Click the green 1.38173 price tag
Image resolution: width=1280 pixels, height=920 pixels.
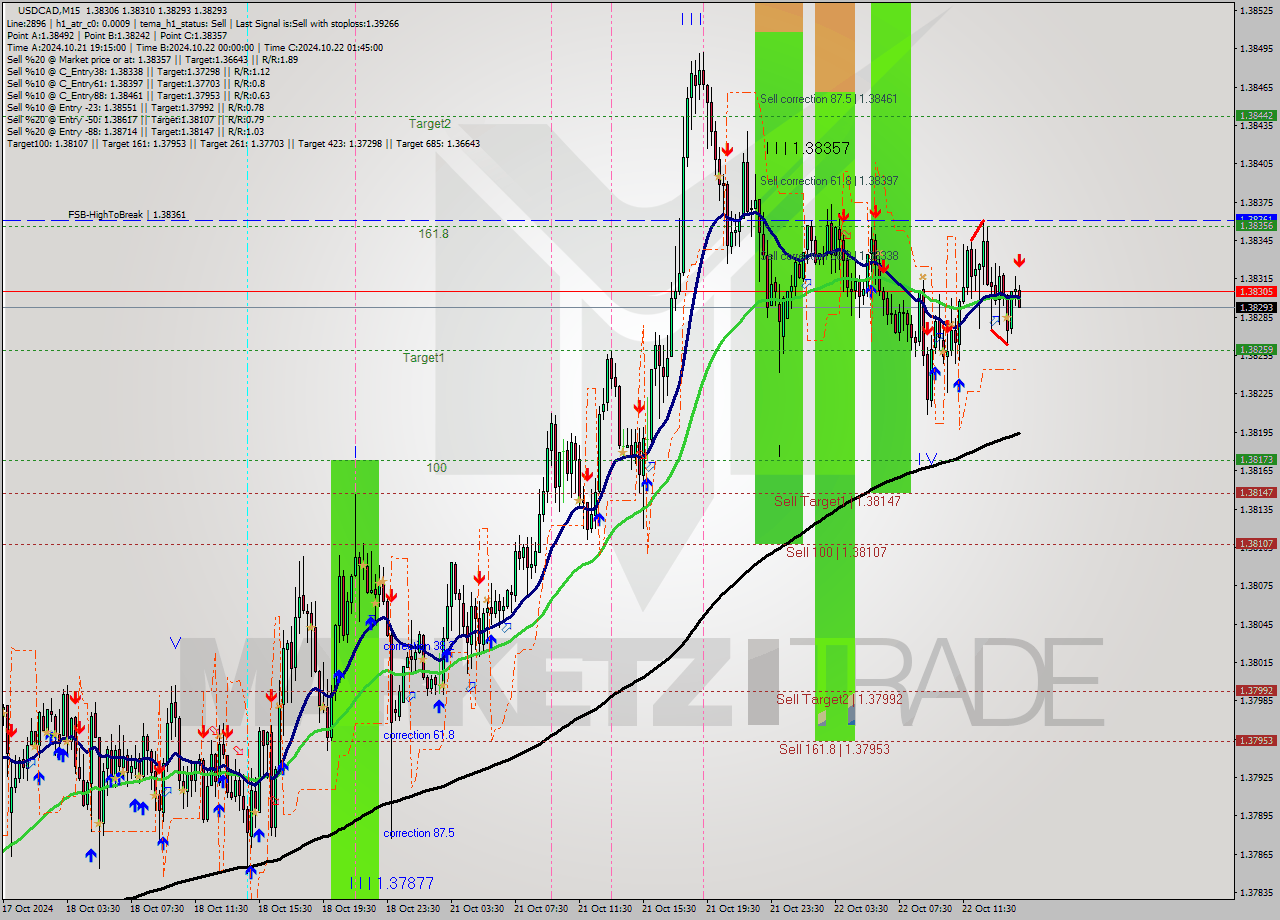[1255, 460]
